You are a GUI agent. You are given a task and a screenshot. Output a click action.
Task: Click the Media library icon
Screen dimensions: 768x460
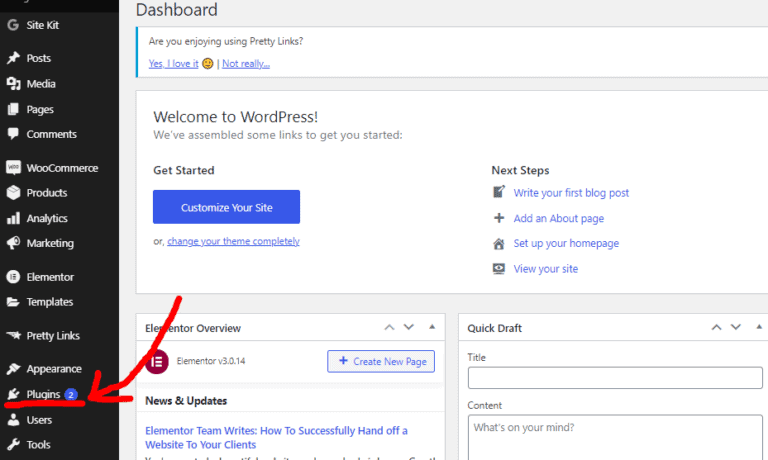13,84
